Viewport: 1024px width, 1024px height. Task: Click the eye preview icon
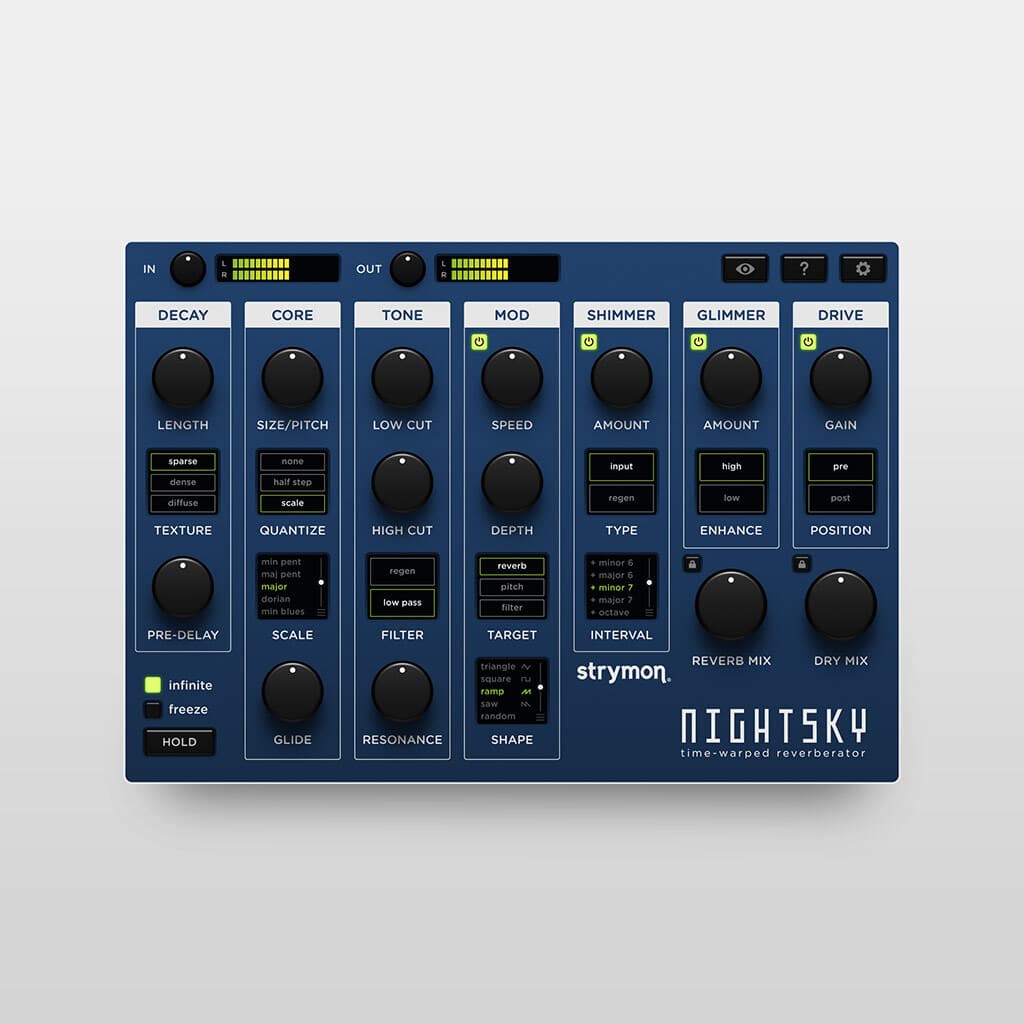click(745, 268)
